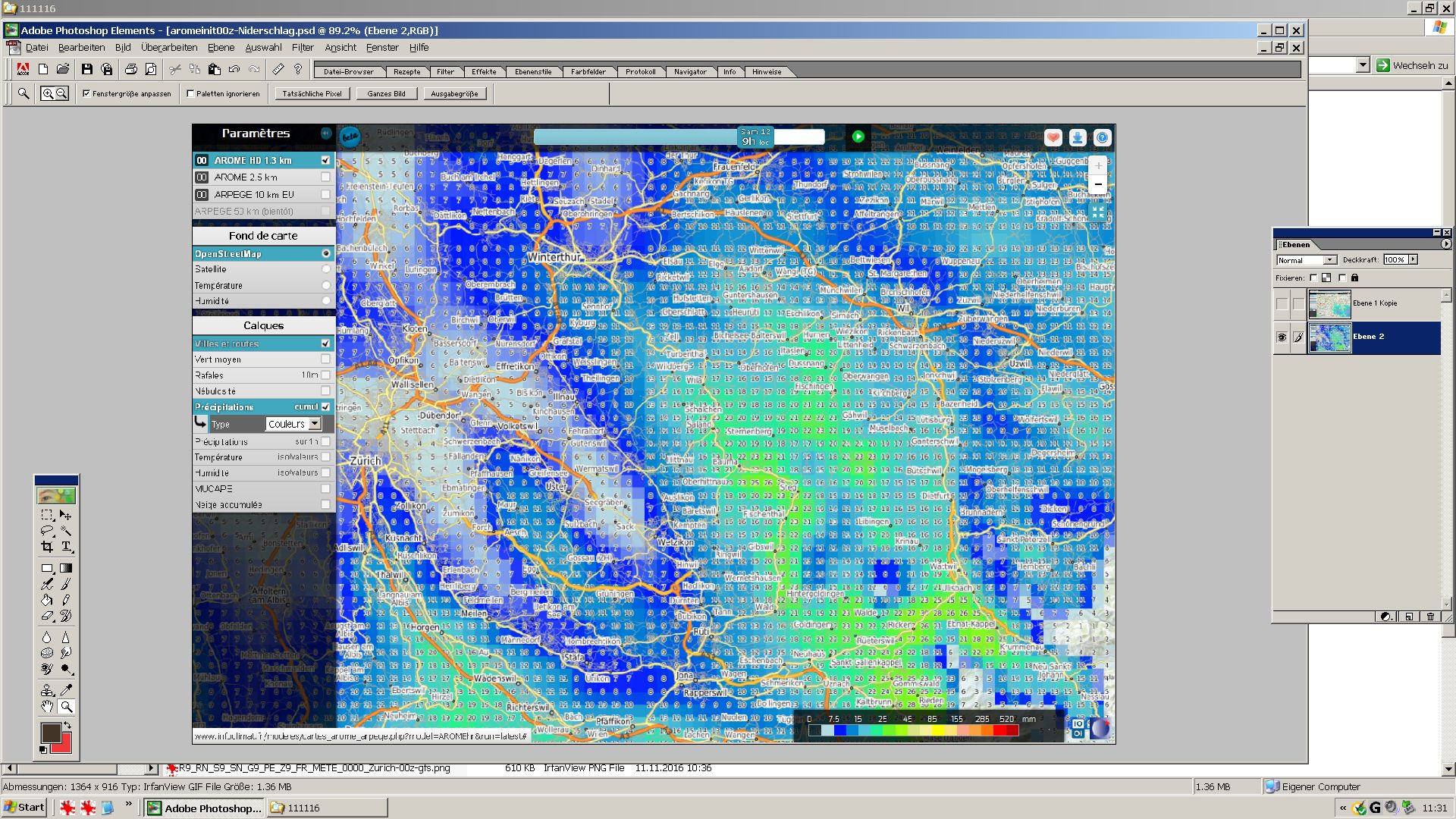
Task: Select the Paint Bucket tool
Action: (47, 600)
